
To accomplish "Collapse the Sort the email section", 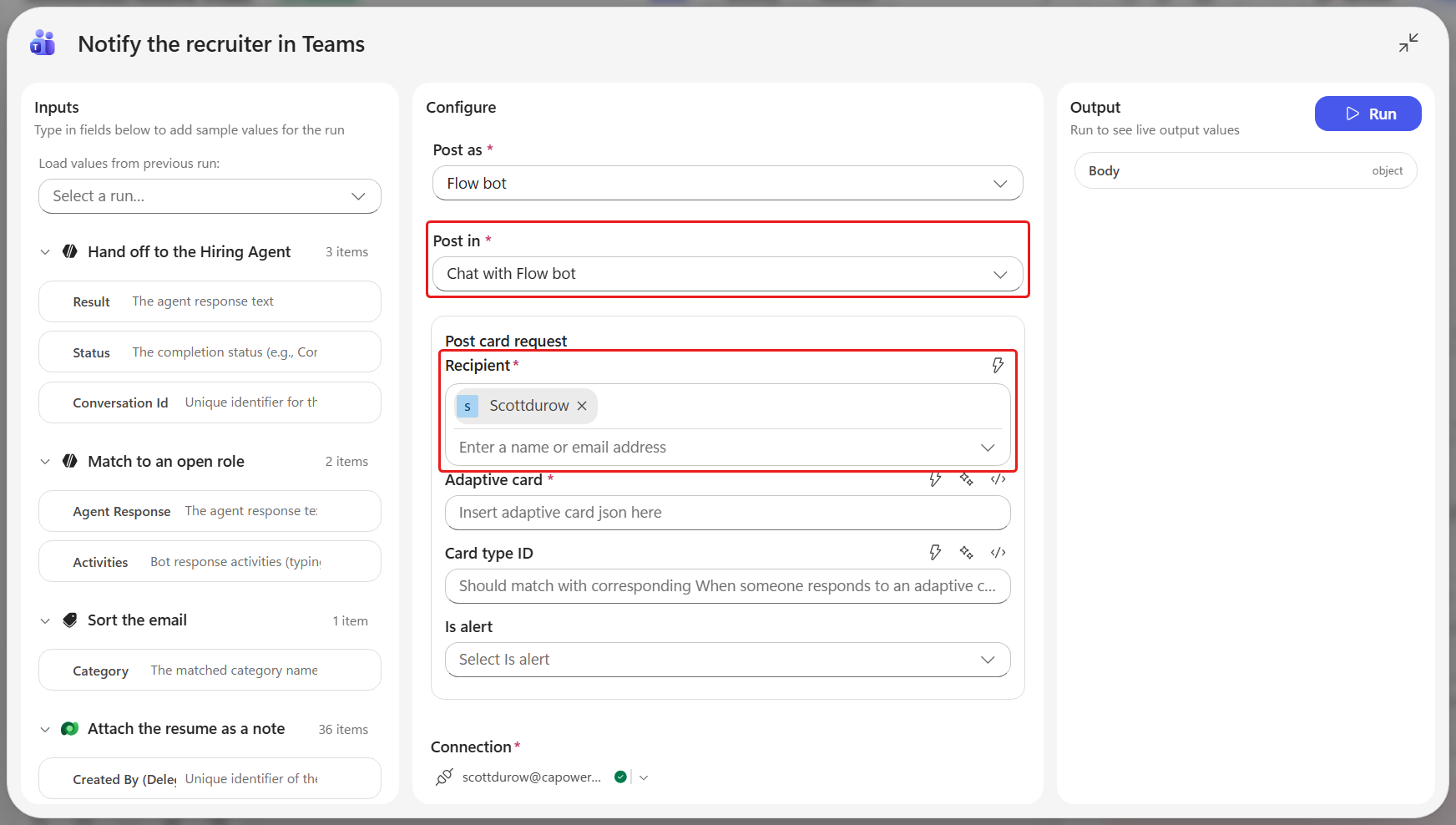I will [x=45, y=621].
